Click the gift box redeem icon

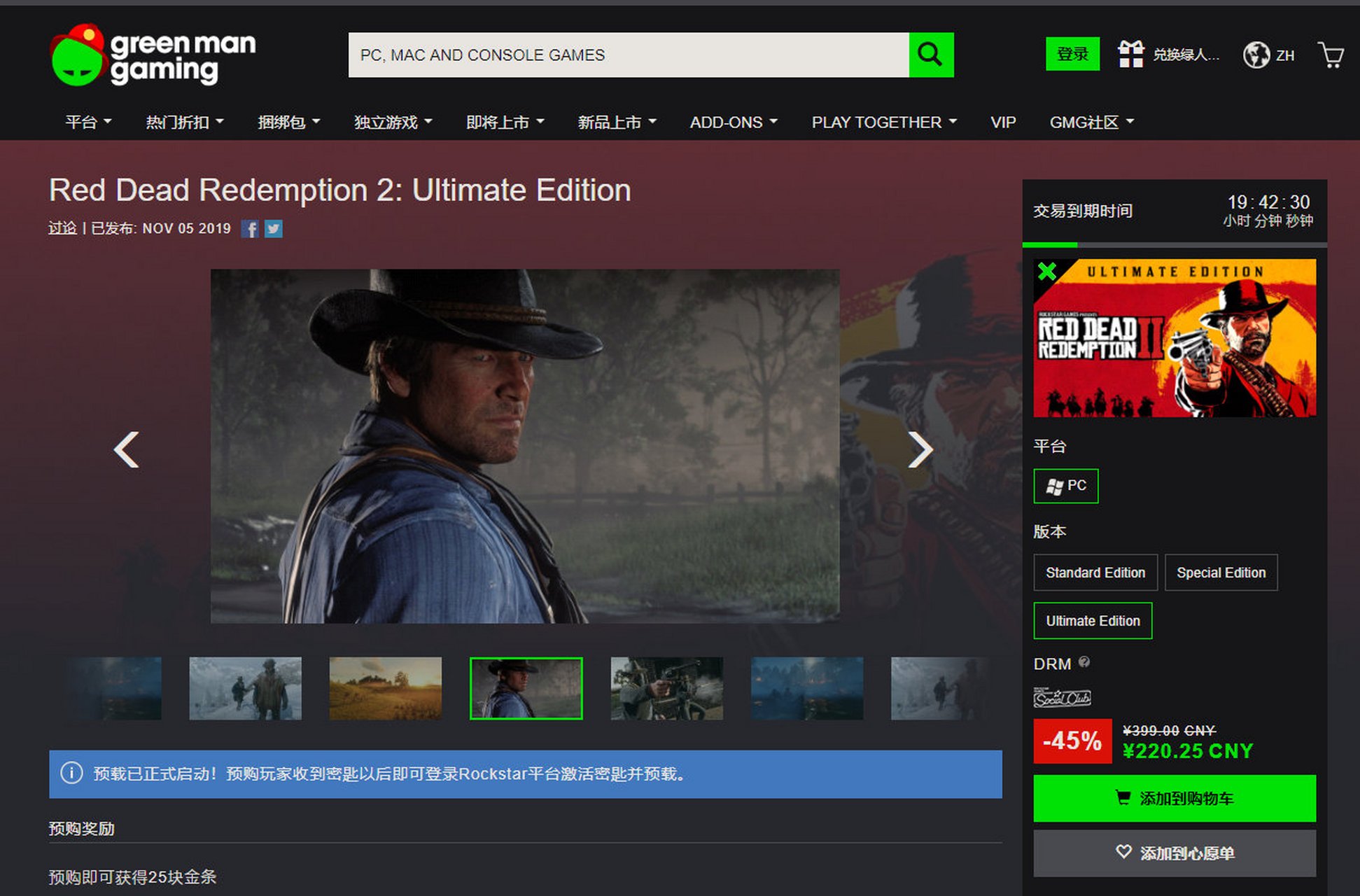click(x=1130, y=54)
